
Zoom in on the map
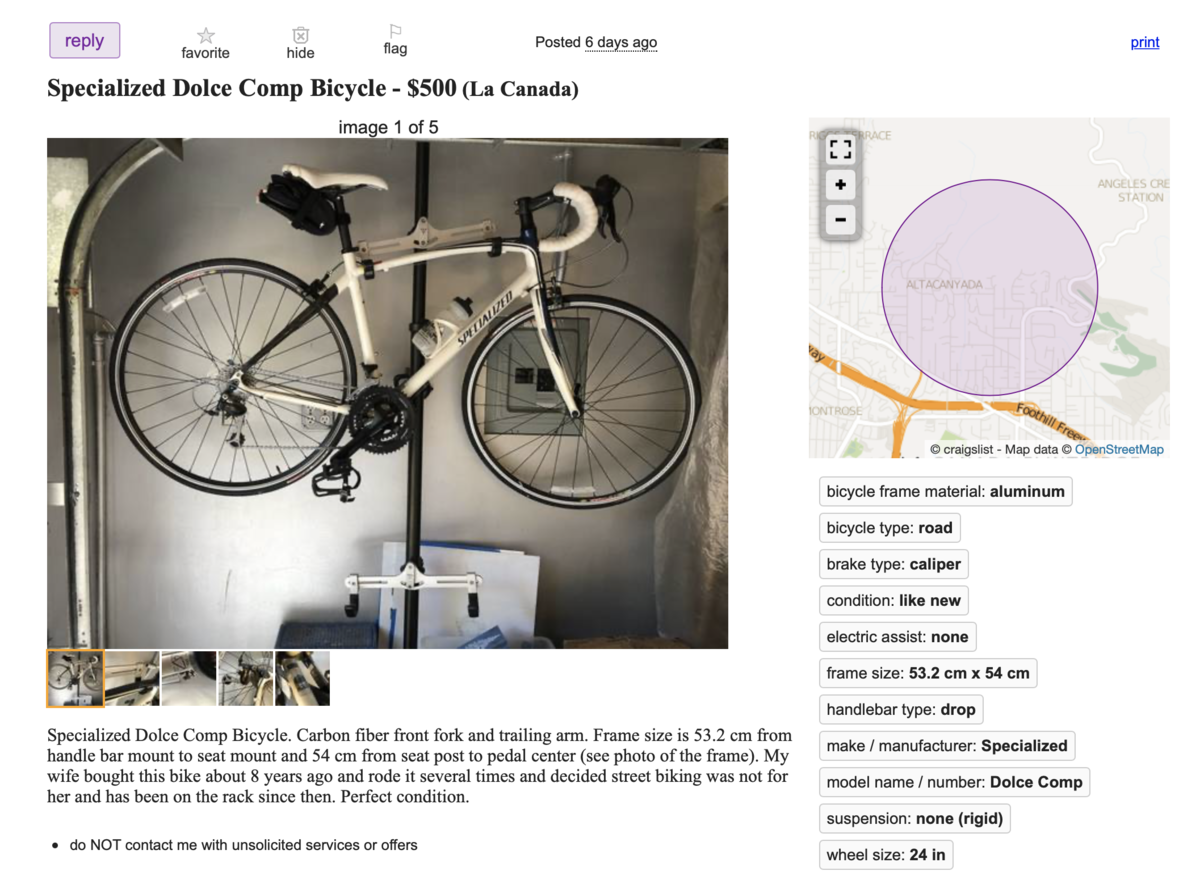coord(841,185)
